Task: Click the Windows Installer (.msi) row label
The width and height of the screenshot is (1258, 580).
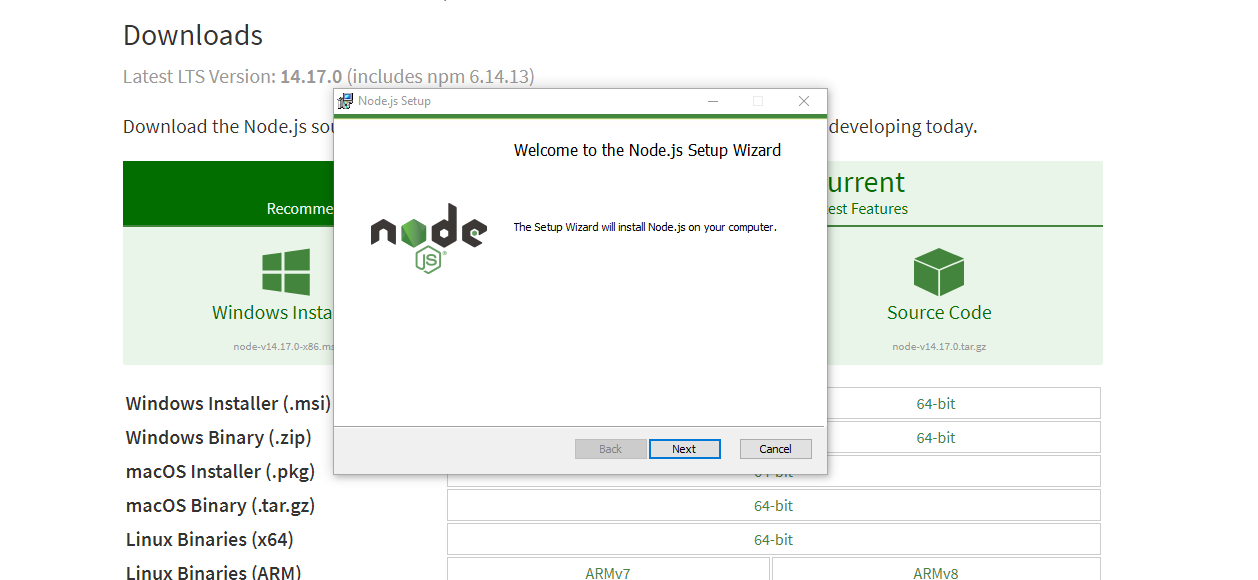Action: (x=228, y=404)
